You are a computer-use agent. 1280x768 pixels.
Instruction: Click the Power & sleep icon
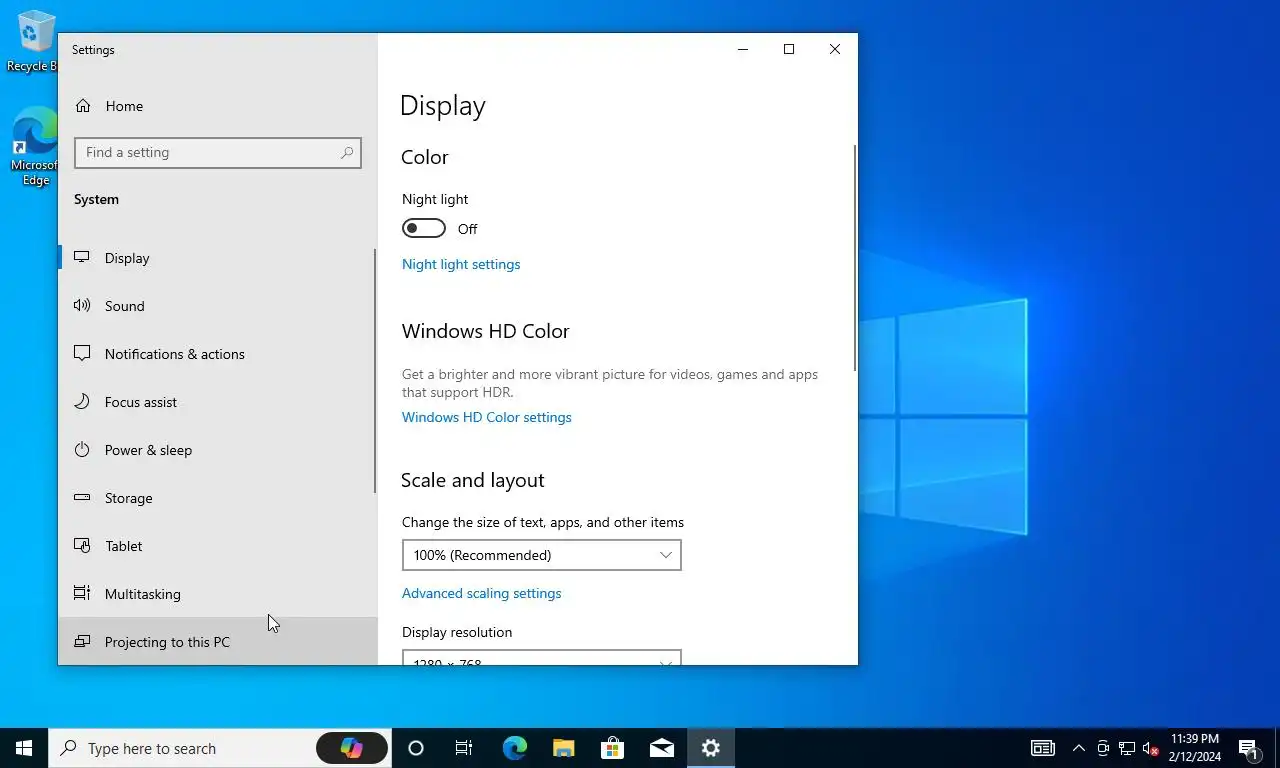pos(82,450)
